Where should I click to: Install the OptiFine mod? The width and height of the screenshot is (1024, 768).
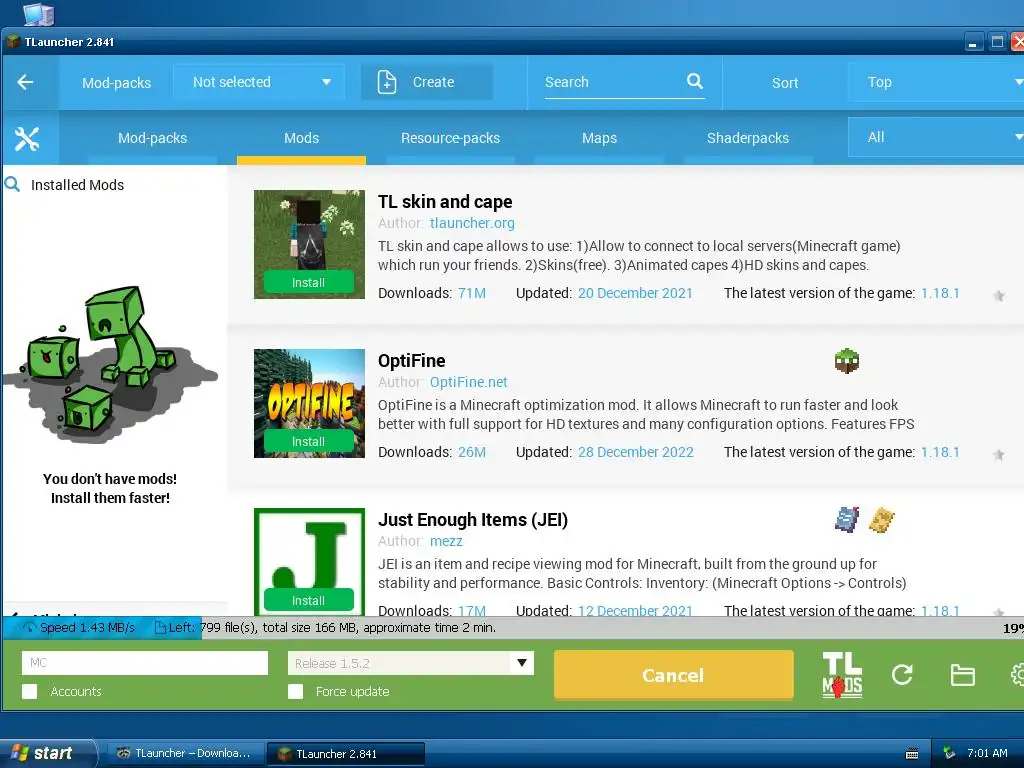[x=308, y=441]
